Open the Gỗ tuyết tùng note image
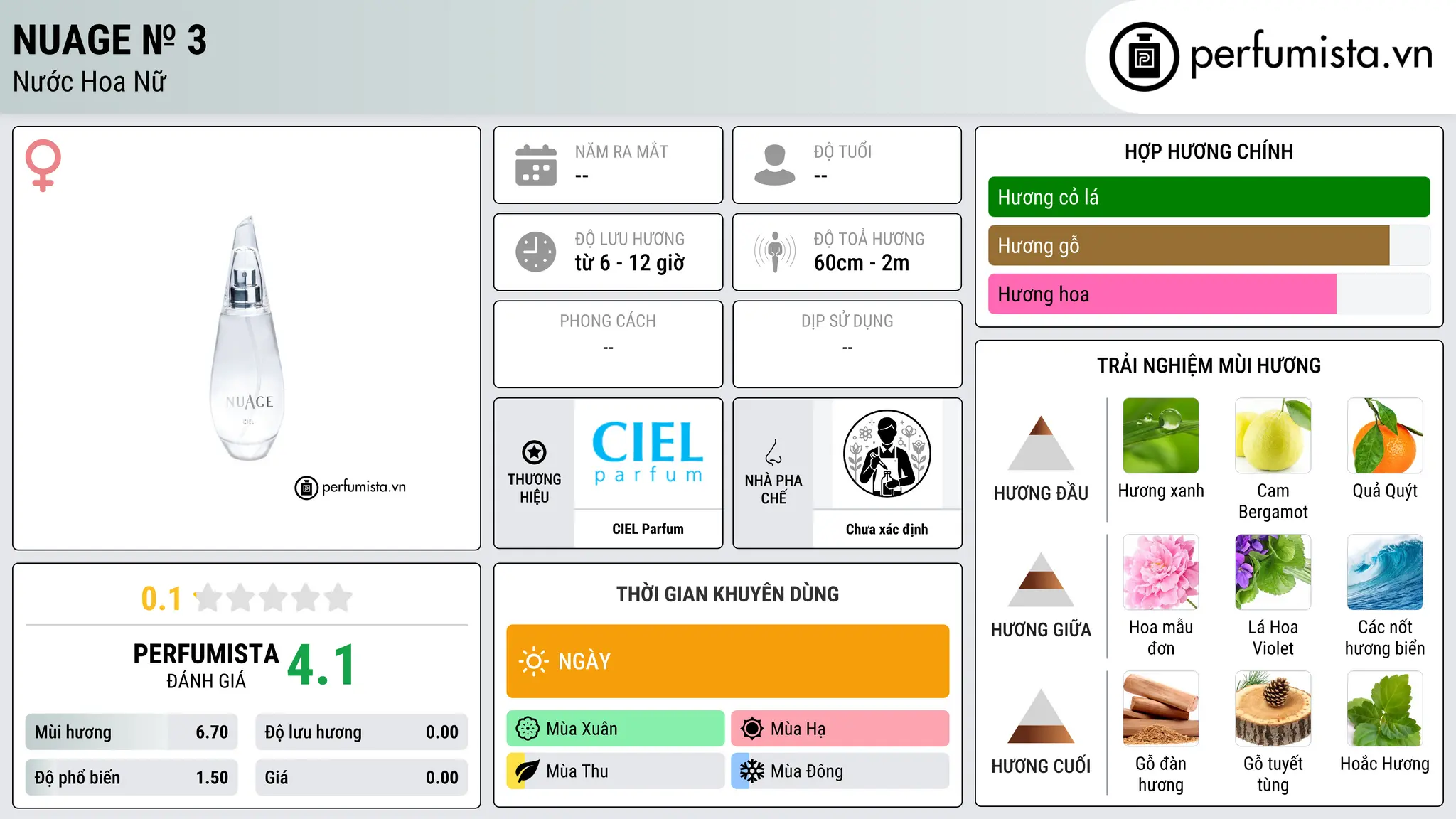 (x=1273, y=709)
